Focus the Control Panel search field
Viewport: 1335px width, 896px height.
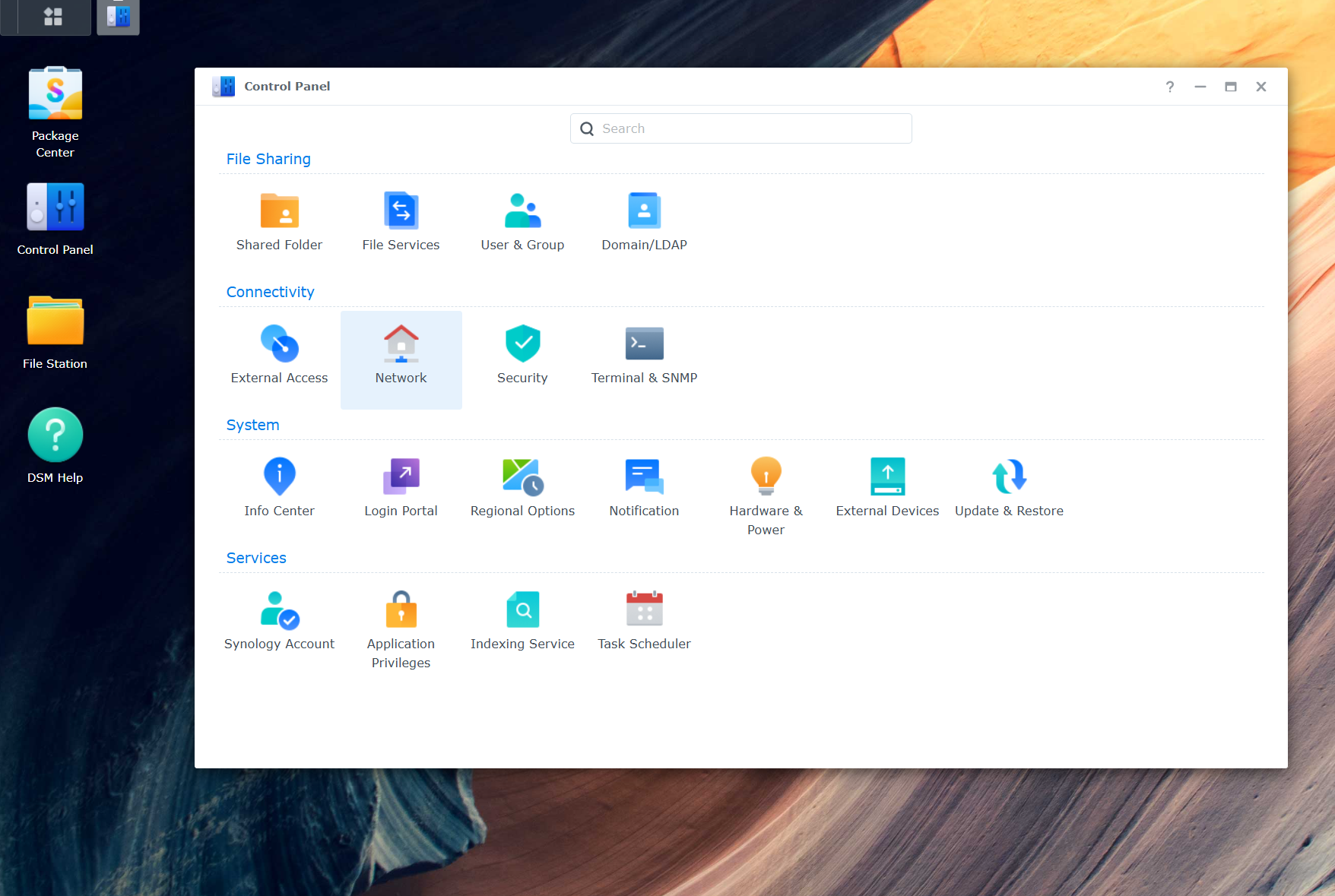tap(740, 128)
